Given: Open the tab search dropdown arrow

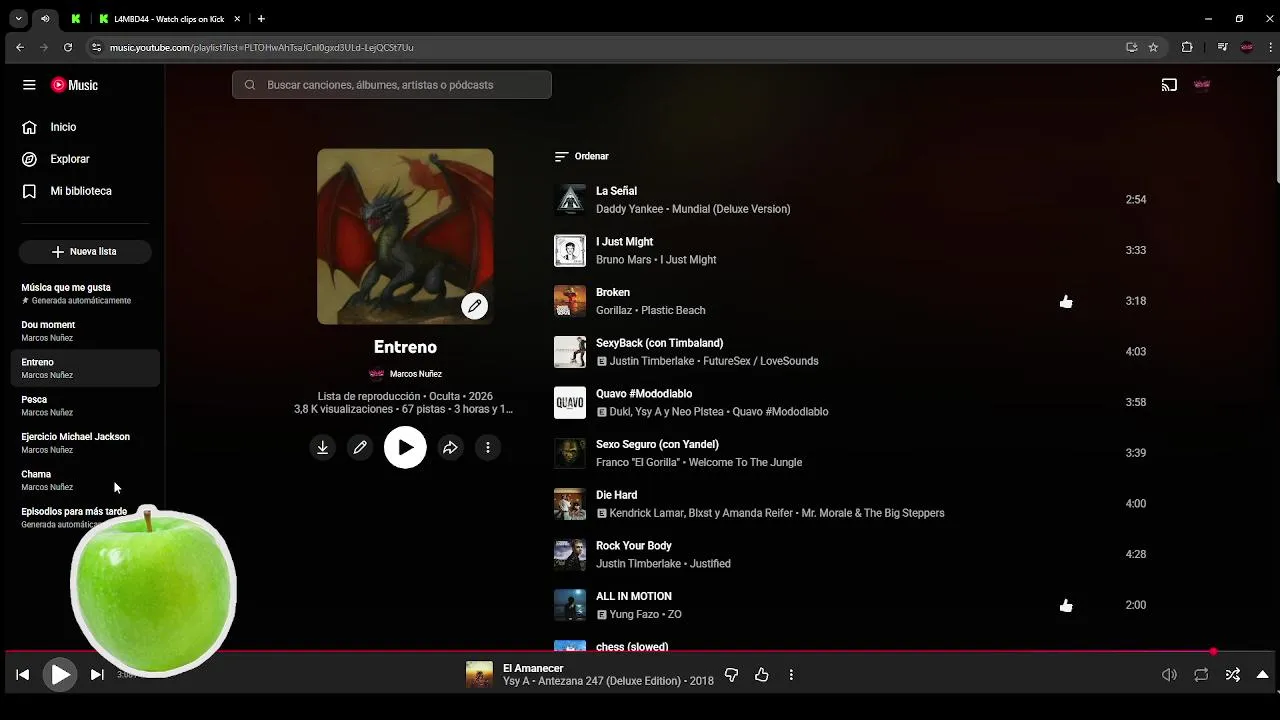Looking at the screenshot, I should 18,19.
